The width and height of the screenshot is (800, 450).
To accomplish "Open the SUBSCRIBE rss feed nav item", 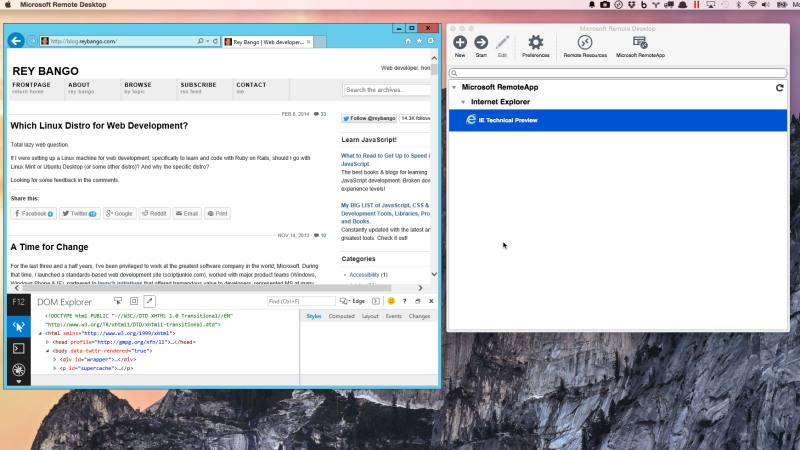I will (x=198, y=88).
